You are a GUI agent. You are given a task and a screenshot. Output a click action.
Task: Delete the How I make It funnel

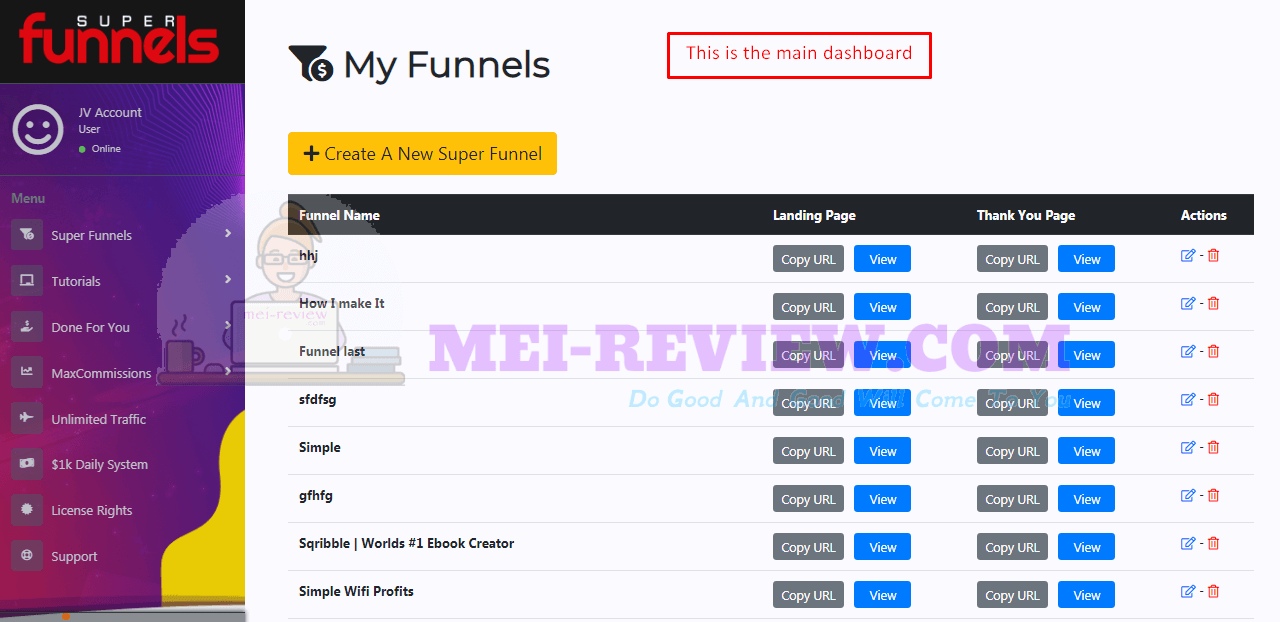click(1213, 304)
